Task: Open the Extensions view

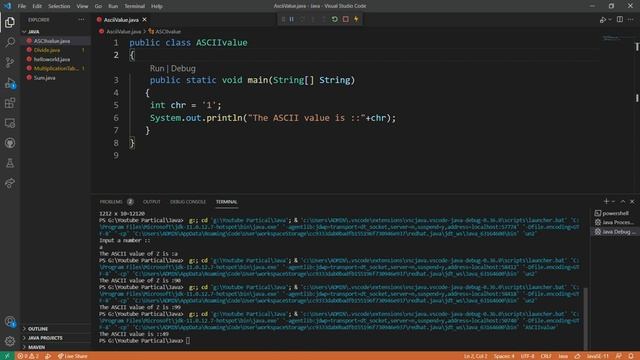Action: pos(10,103)
